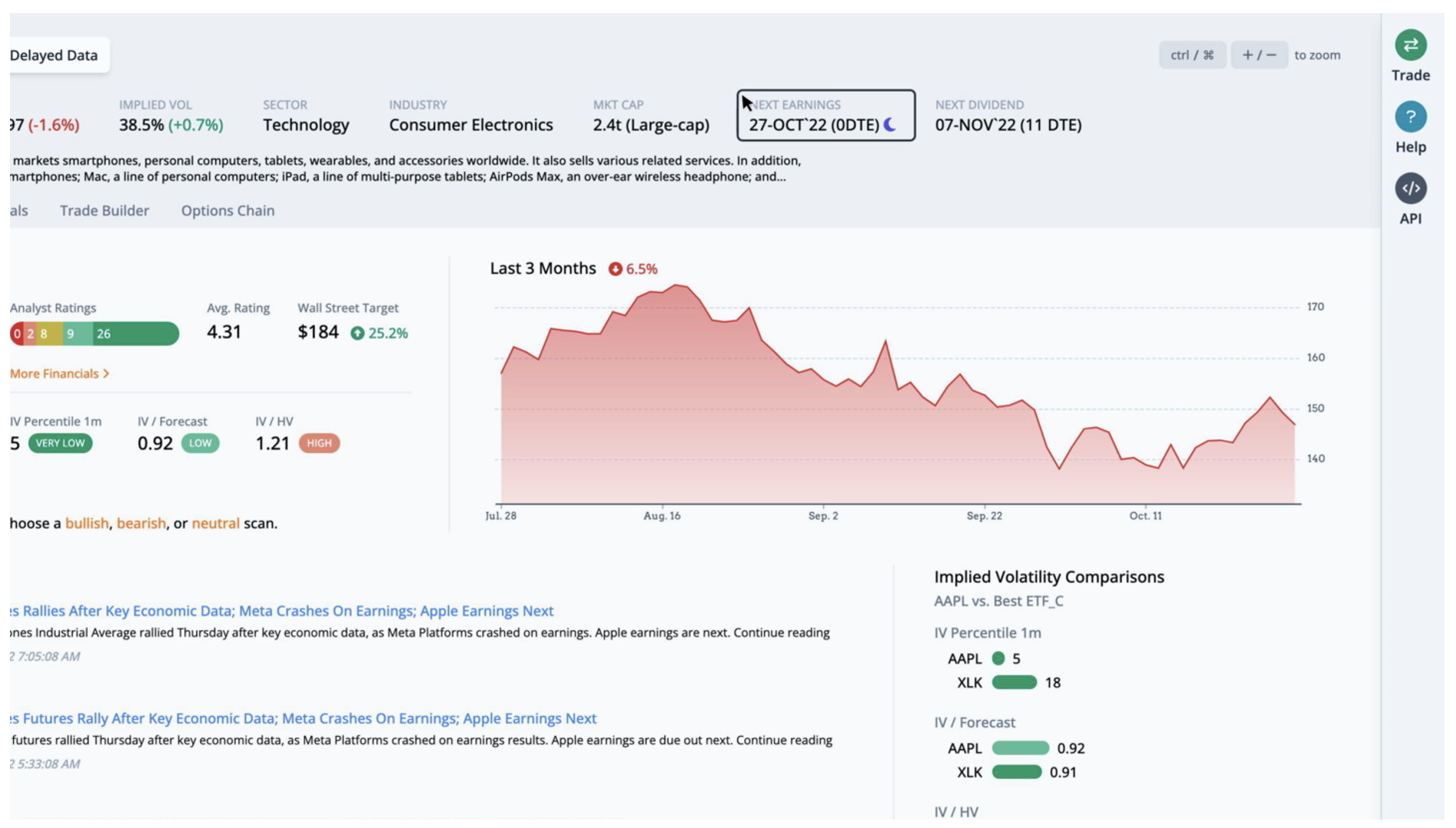
Task: Click the green 26-rating analyst bar segment
Action: click(x=138, y=333)
